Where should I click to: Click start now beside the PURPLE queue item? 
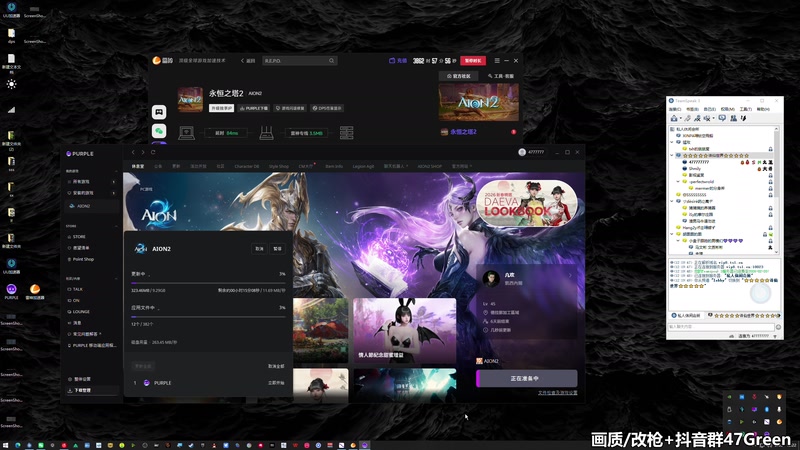[x=276, y=383]
